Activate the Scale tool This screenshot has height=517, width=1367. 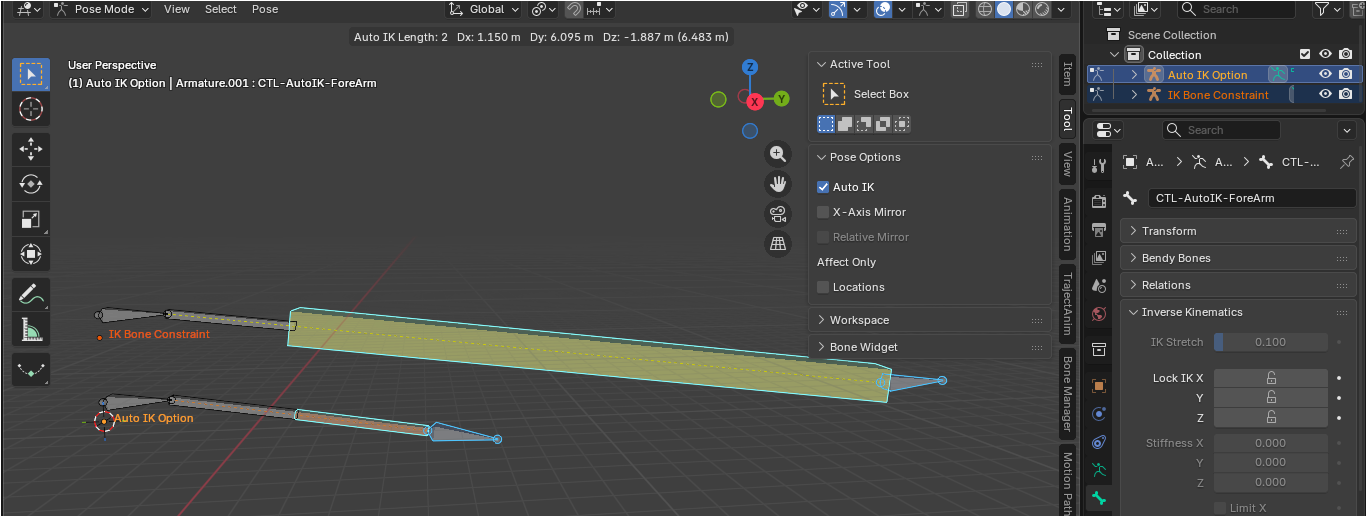(31, 219)
